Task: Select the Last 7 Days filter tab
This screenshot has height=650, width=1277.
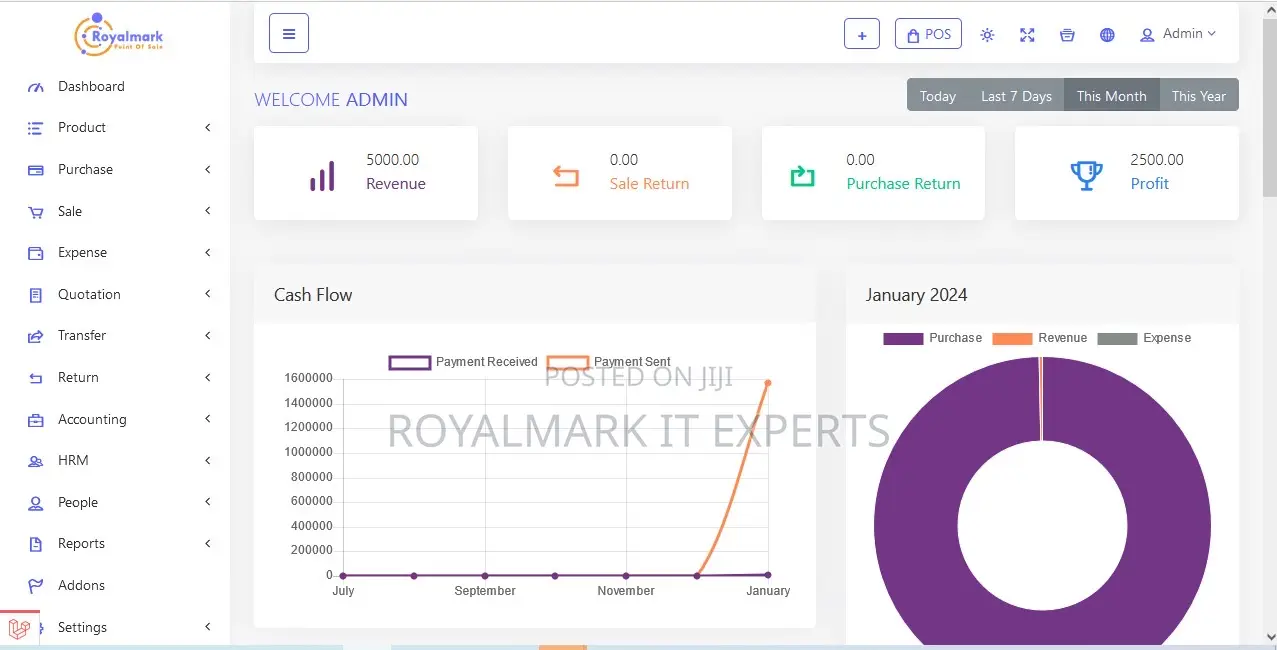Action: 1016,96
